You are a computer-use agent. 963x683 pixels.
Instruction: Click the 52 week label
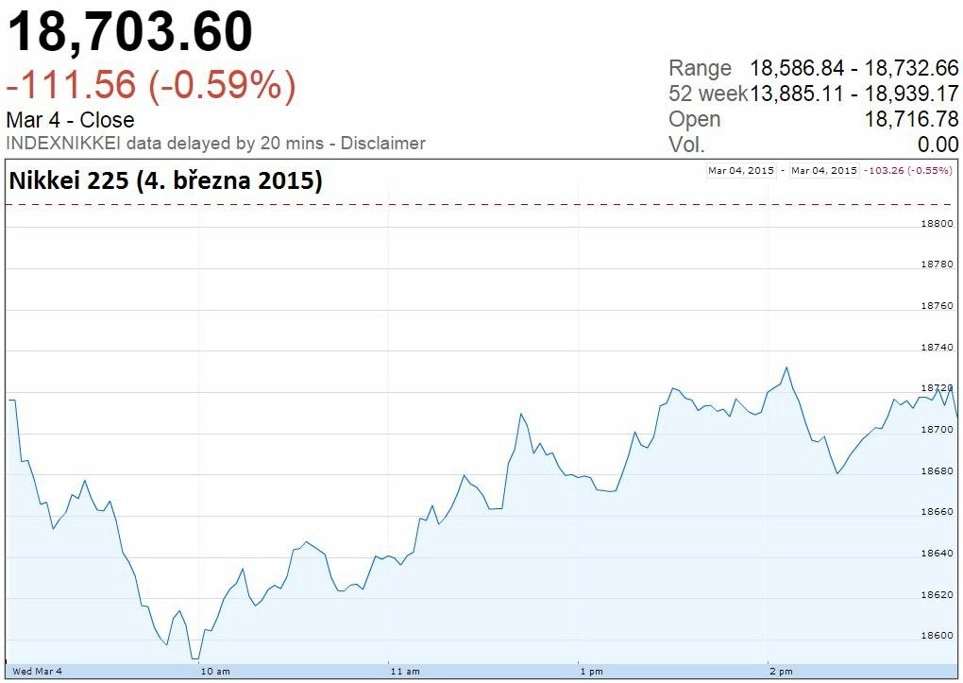(x=708, y=93)
